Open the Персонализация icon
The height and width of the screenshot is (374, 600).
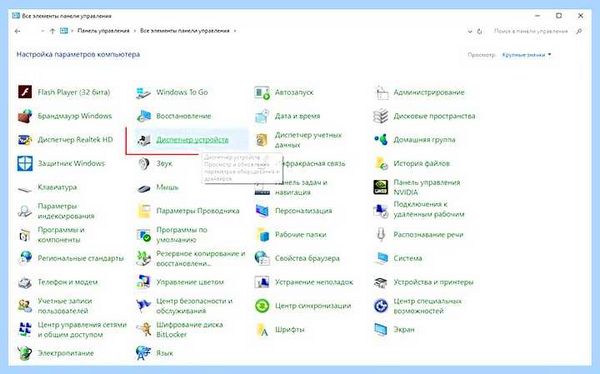pyautogui.click(x=262, y=211)
